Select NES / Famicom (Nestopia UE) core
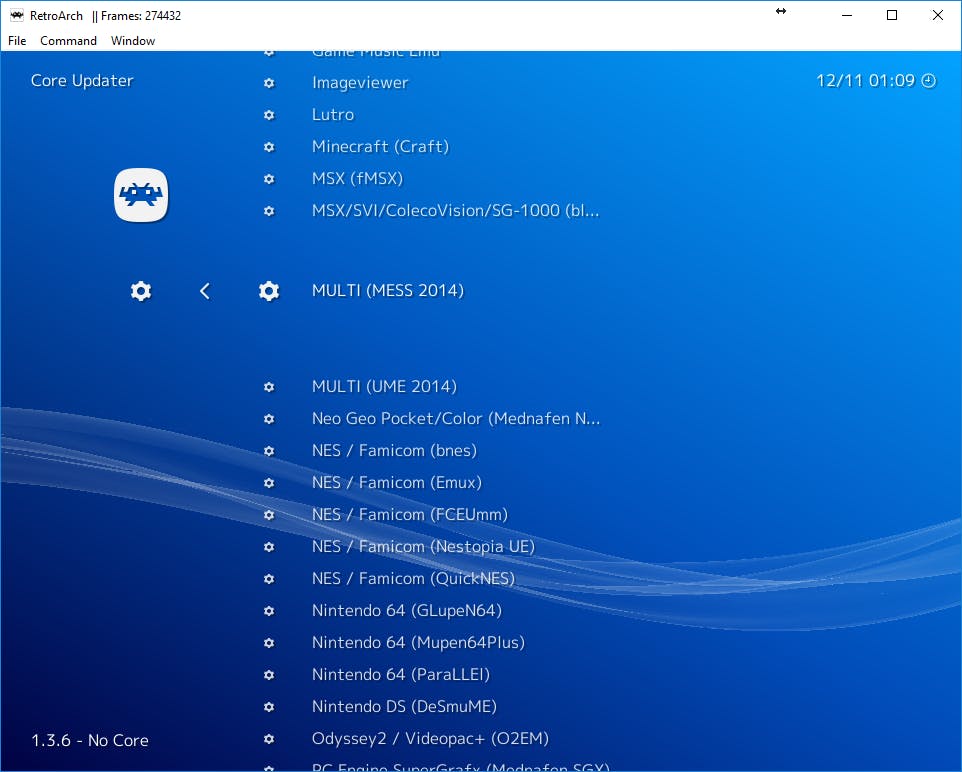962x772 pixels. click(423, 546)
